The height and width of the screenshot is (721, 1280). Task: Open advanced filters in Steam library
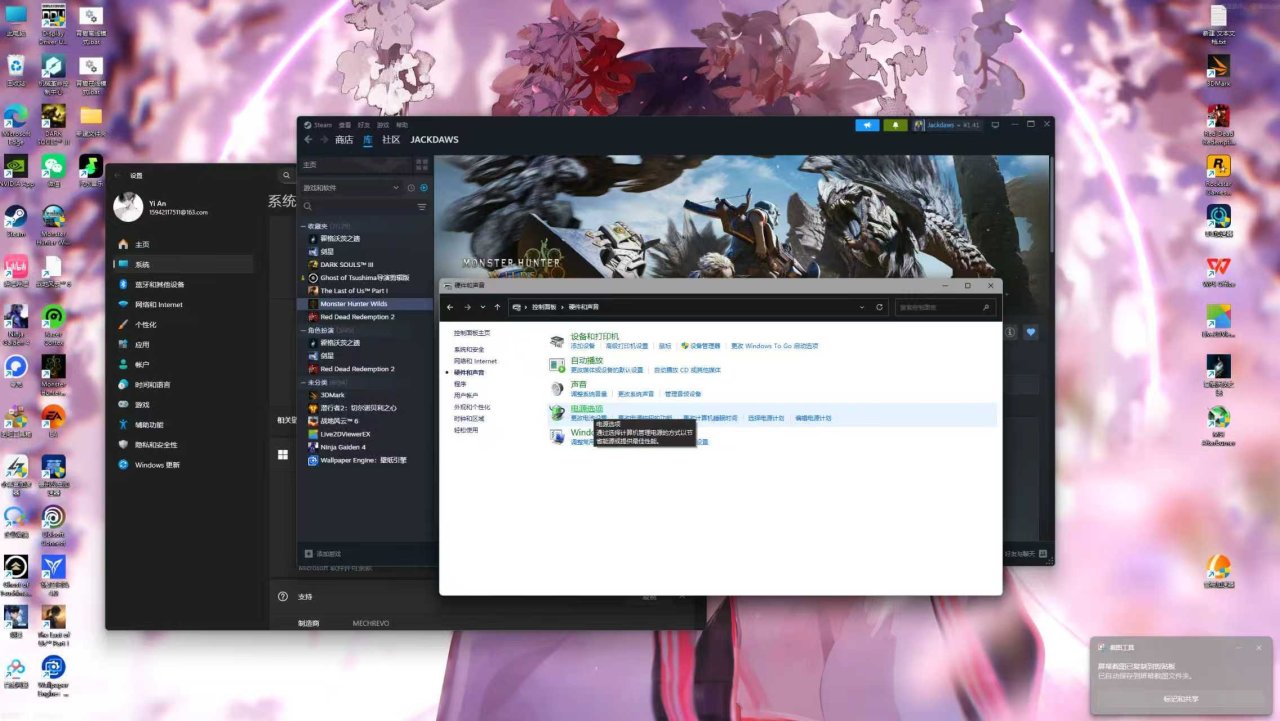[421, 207]
